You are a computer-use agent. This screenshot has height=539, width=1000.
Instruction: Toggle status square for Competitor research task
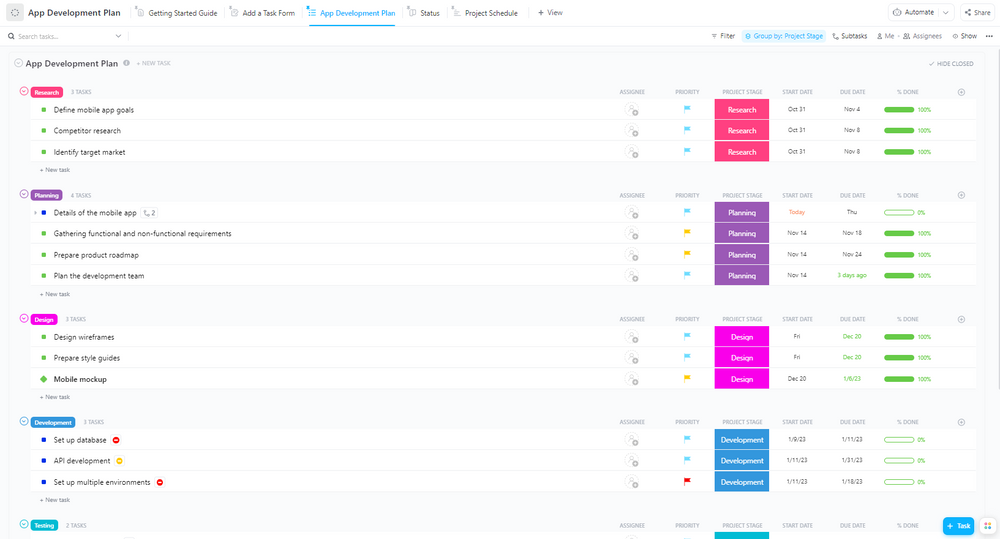pos(44,131)
